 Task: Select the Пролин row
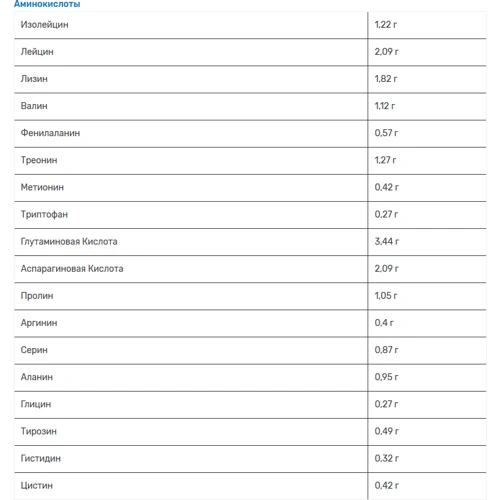point(250,296)
